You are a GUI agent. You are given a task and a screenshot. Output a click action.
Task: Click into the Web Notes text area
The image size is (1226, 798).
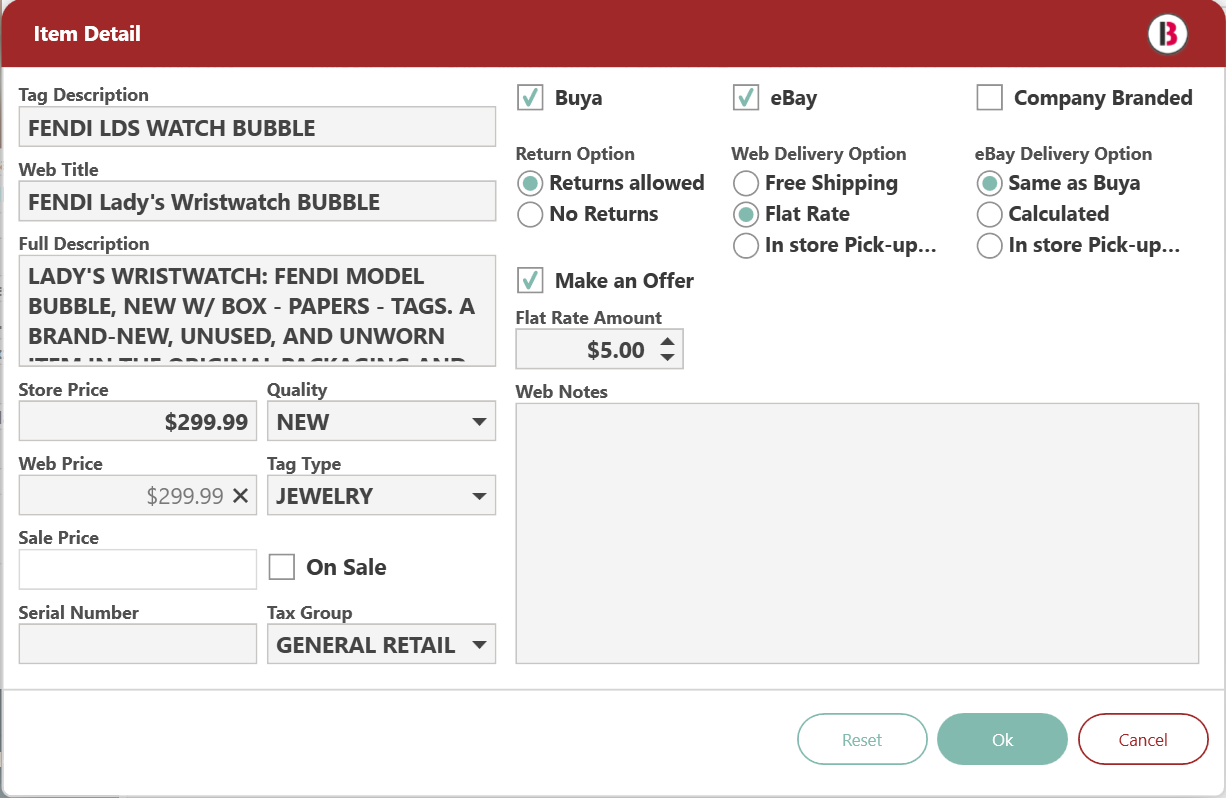[857, 533]
